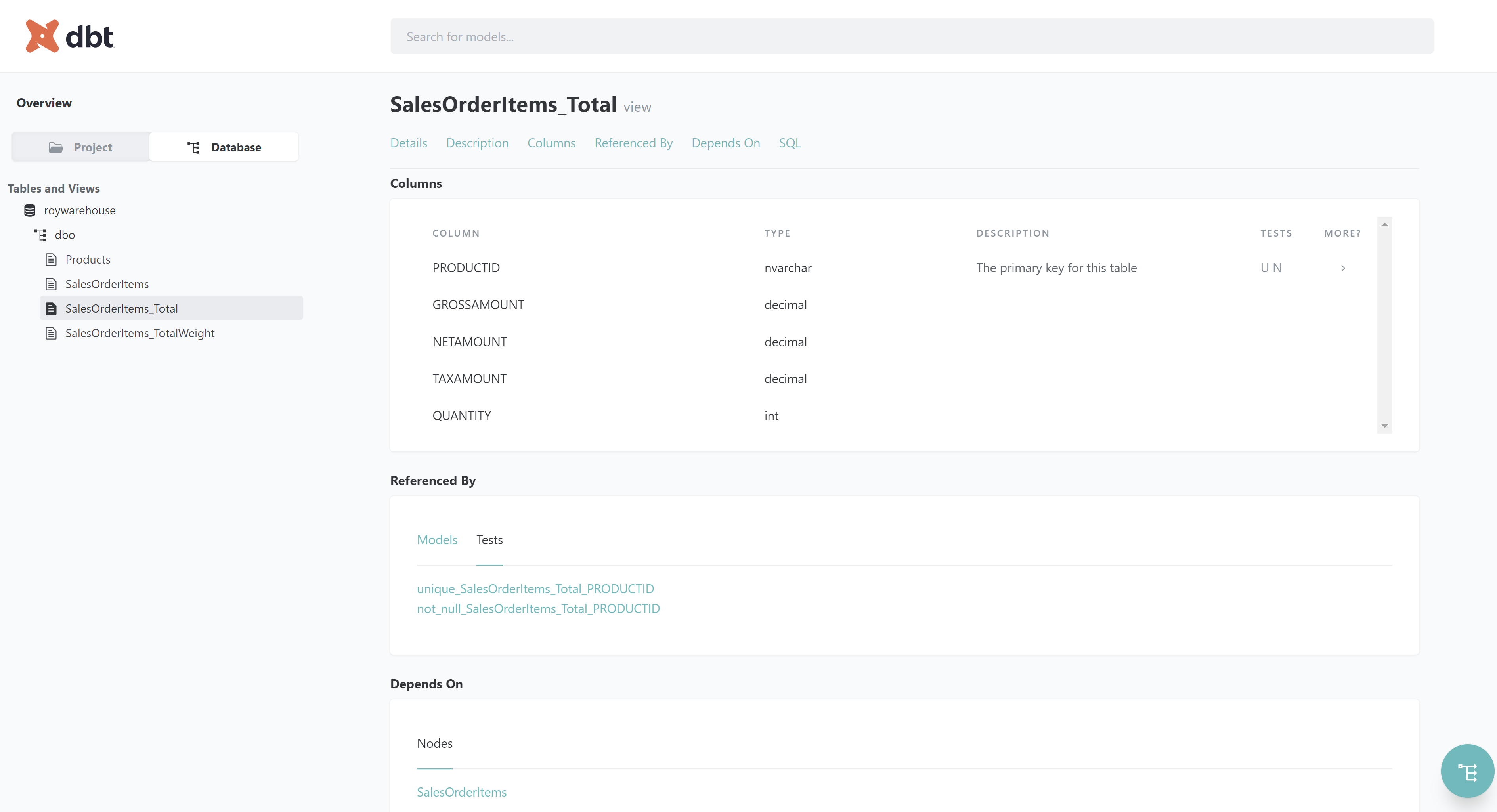Click the document icon beside SalesOrderItems

pos(51,284)
